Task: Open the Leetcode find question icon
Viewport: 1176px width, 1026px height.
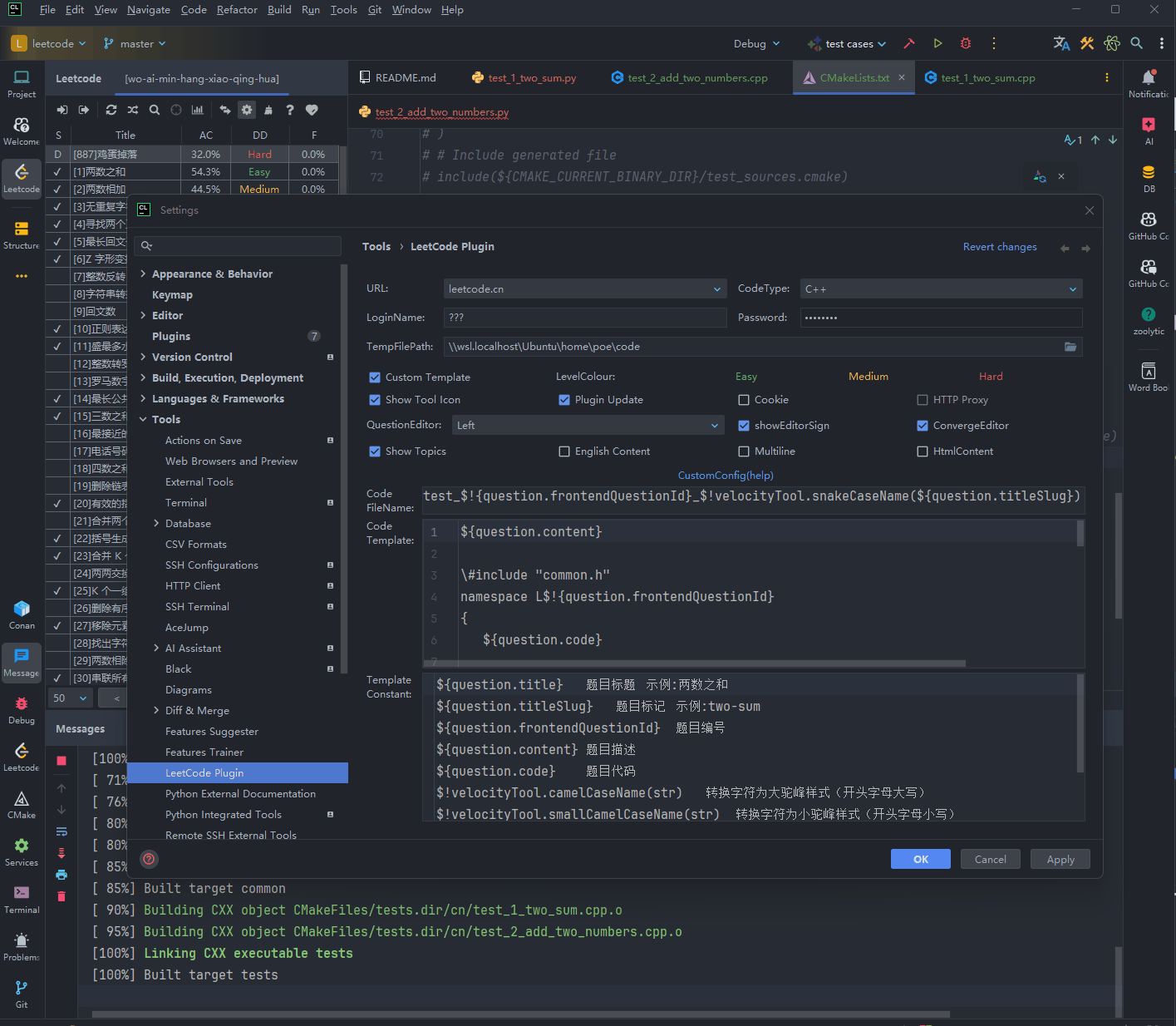Action: click(155, 110)
